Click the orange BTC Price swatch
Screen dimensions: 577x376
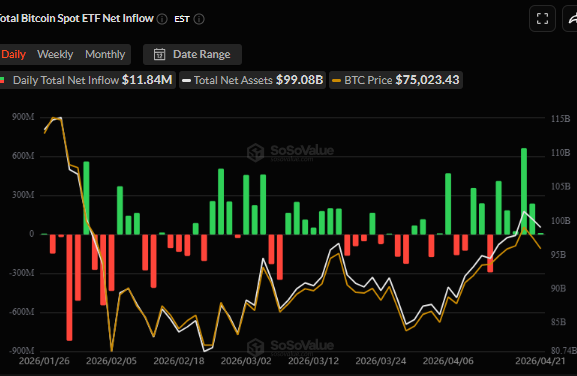point(337,81)
